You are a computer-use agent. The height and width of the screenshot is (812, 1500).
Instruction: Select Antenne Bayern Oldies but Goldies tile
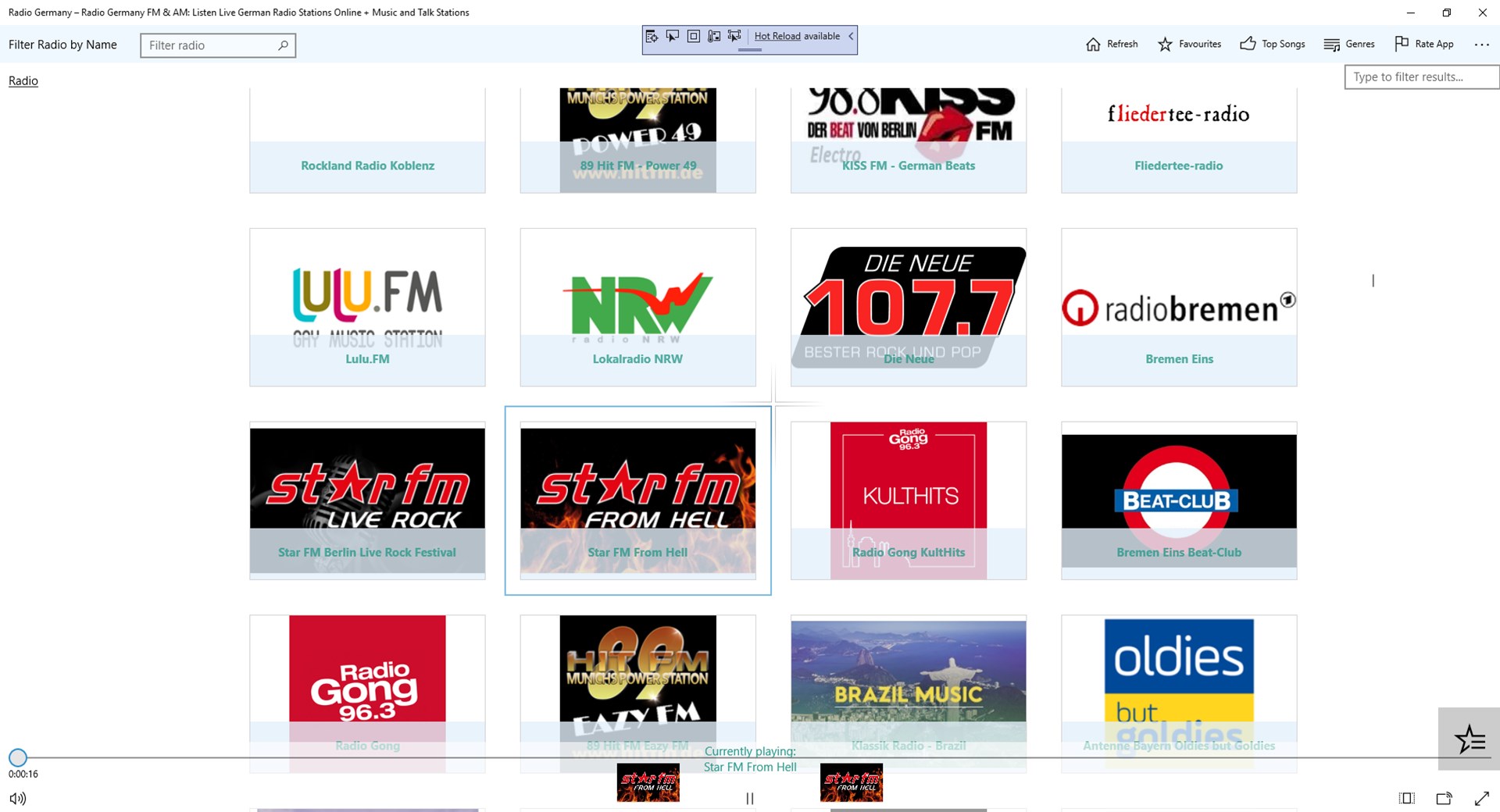tap(1179, 694)
